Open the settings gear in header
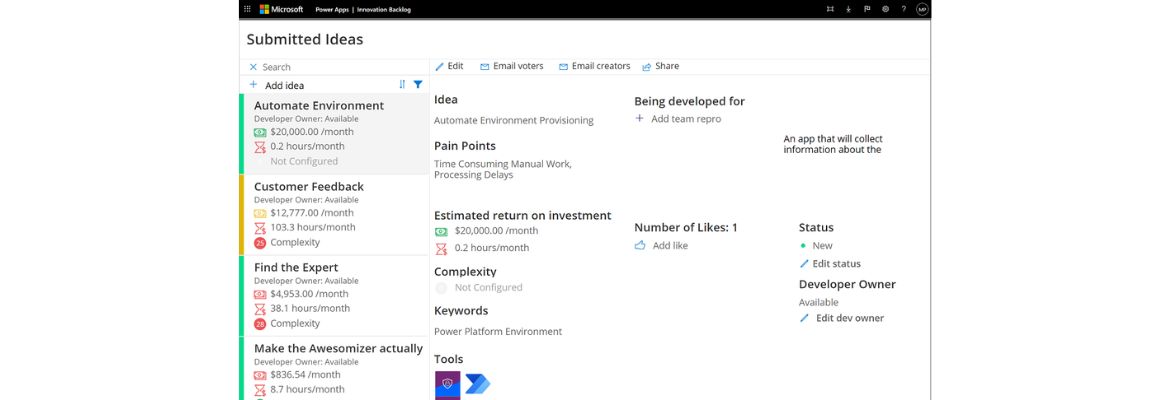 click(885, 9)
